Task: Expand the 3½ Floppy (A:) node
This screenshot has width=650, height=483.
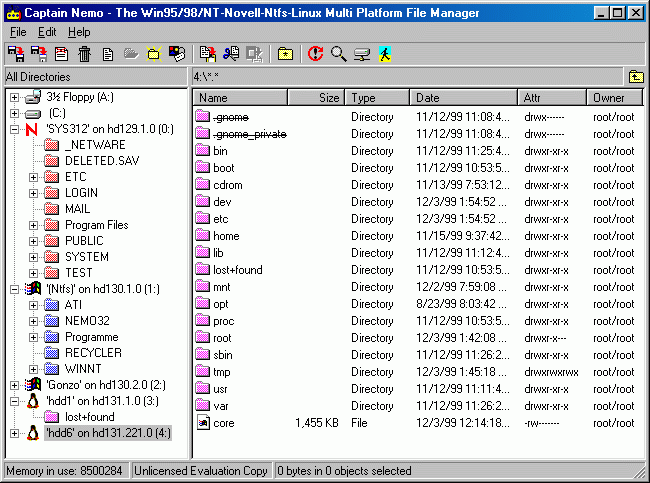Action: tap(14, 97)
